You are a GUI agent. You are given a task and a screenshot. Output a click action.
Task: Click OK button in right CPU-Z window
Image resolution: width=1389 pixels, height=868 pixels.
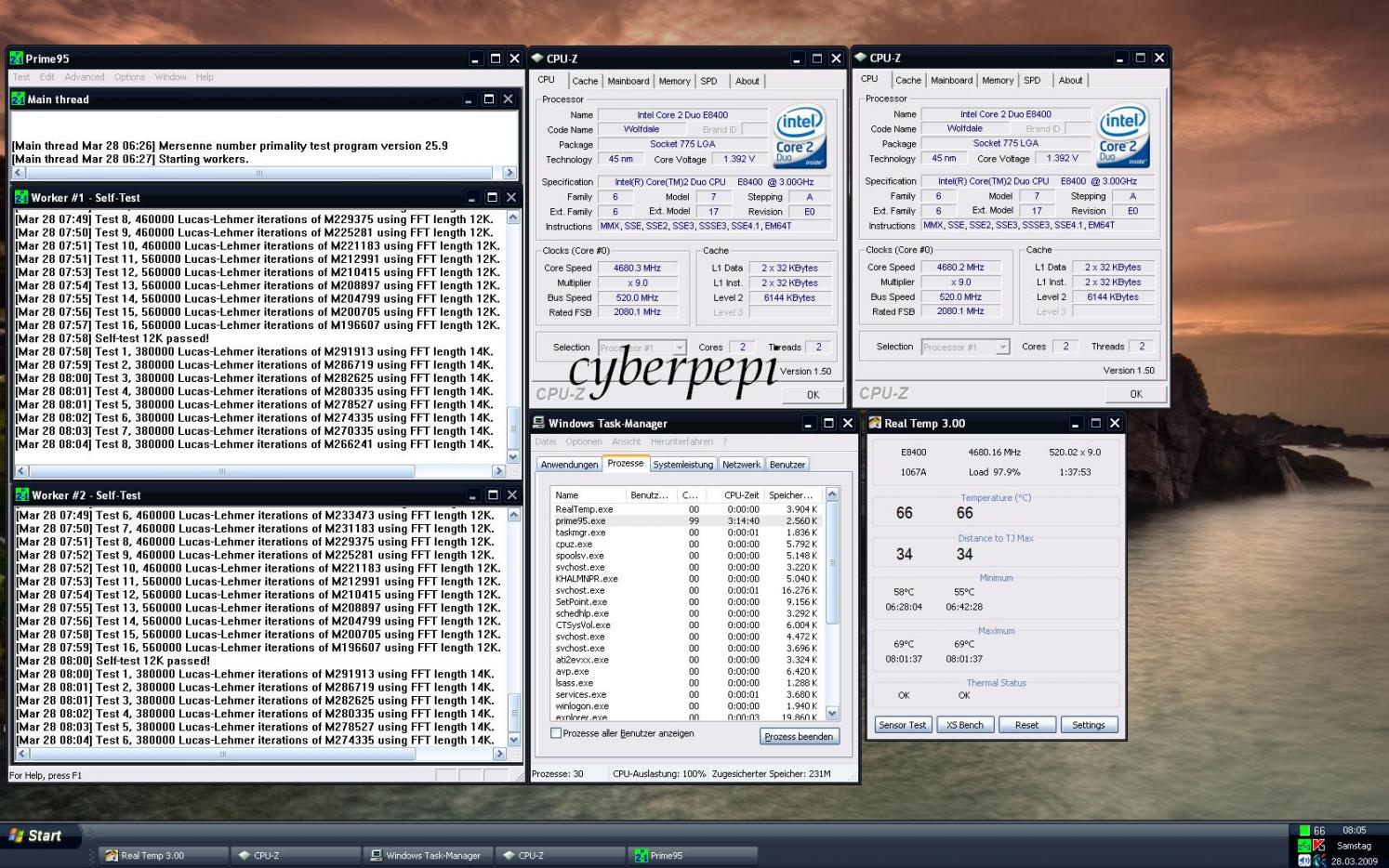[x=1136, y=394]
